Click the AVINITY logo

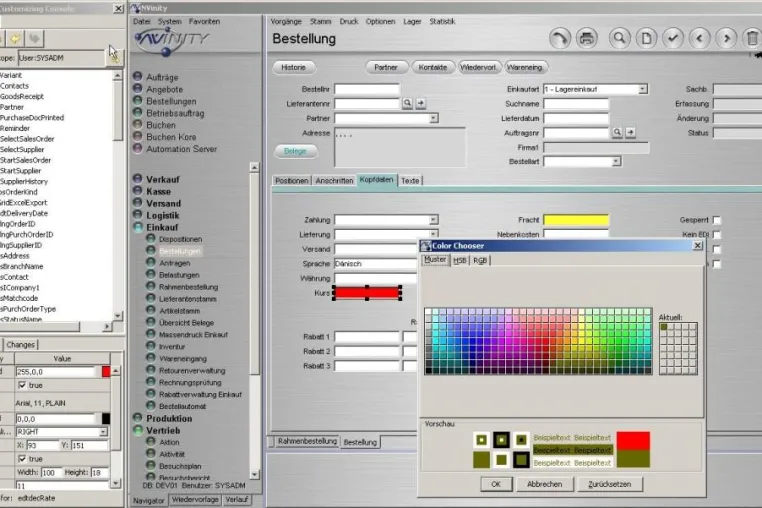171,41
